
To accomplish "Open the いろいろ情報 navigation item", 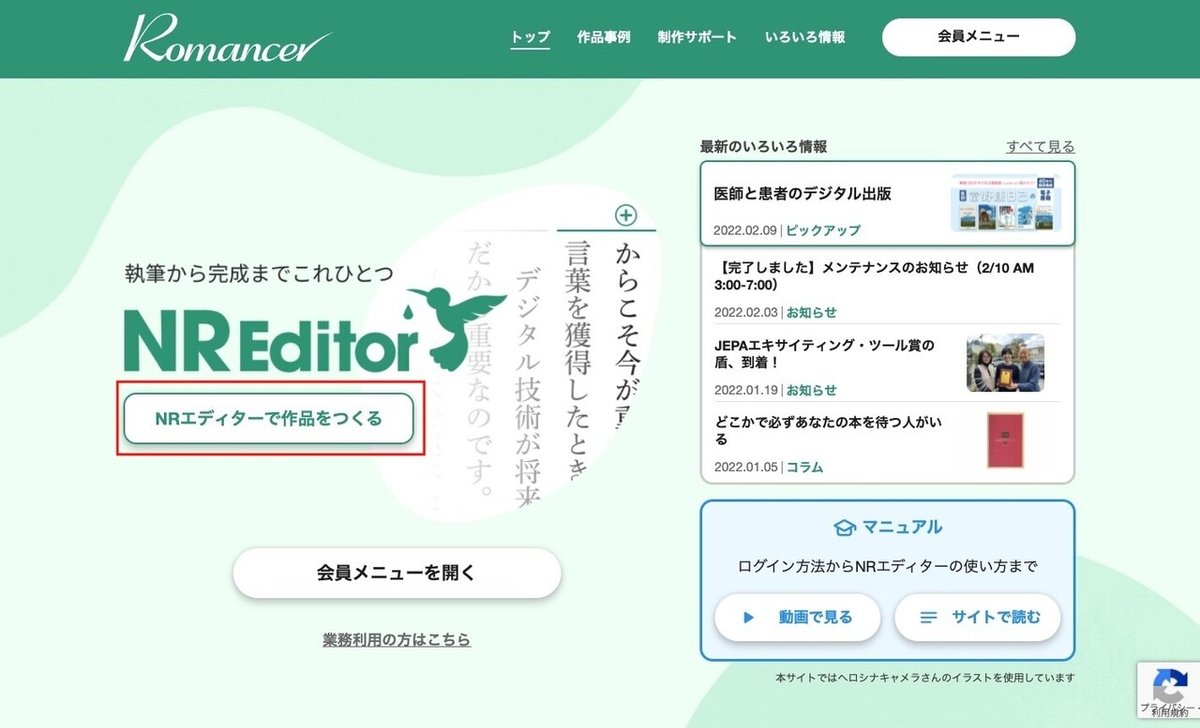I will click(805, 37).
